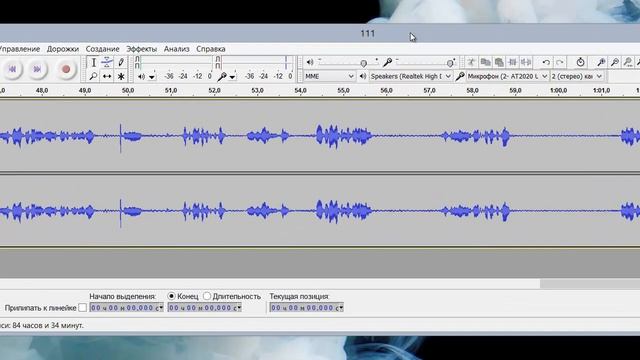Viewport: 640px width, 360px height.
Task: Open the MME audio host dropdown
Action: pyautogui.click(x=329, y=76)
